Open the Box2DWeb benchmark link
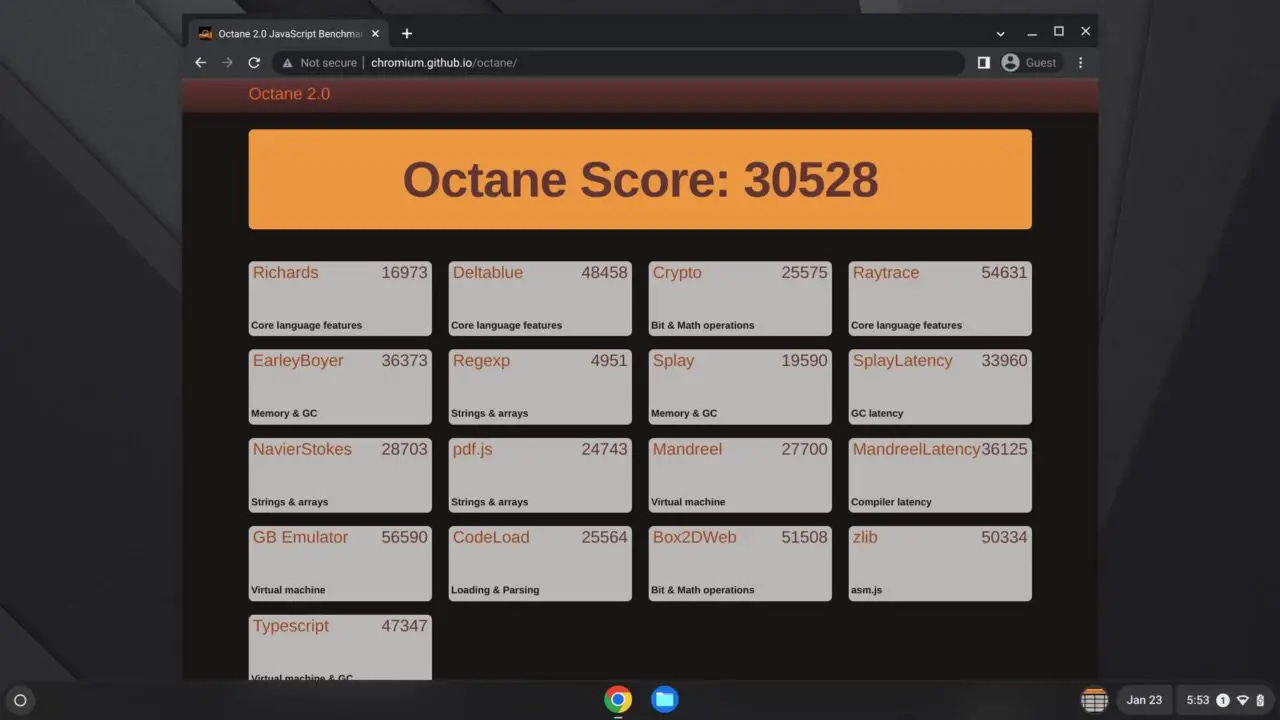Viewport: 1280px width, 720px height. pos(694,537)
